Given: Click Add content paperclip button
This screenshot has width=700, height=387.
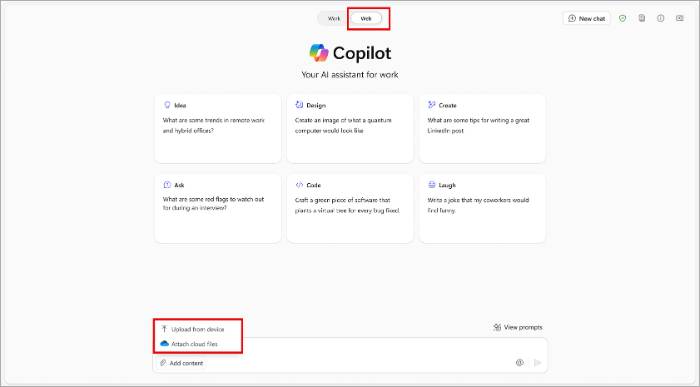Looking at the screenshot, I should pos(182,363).
